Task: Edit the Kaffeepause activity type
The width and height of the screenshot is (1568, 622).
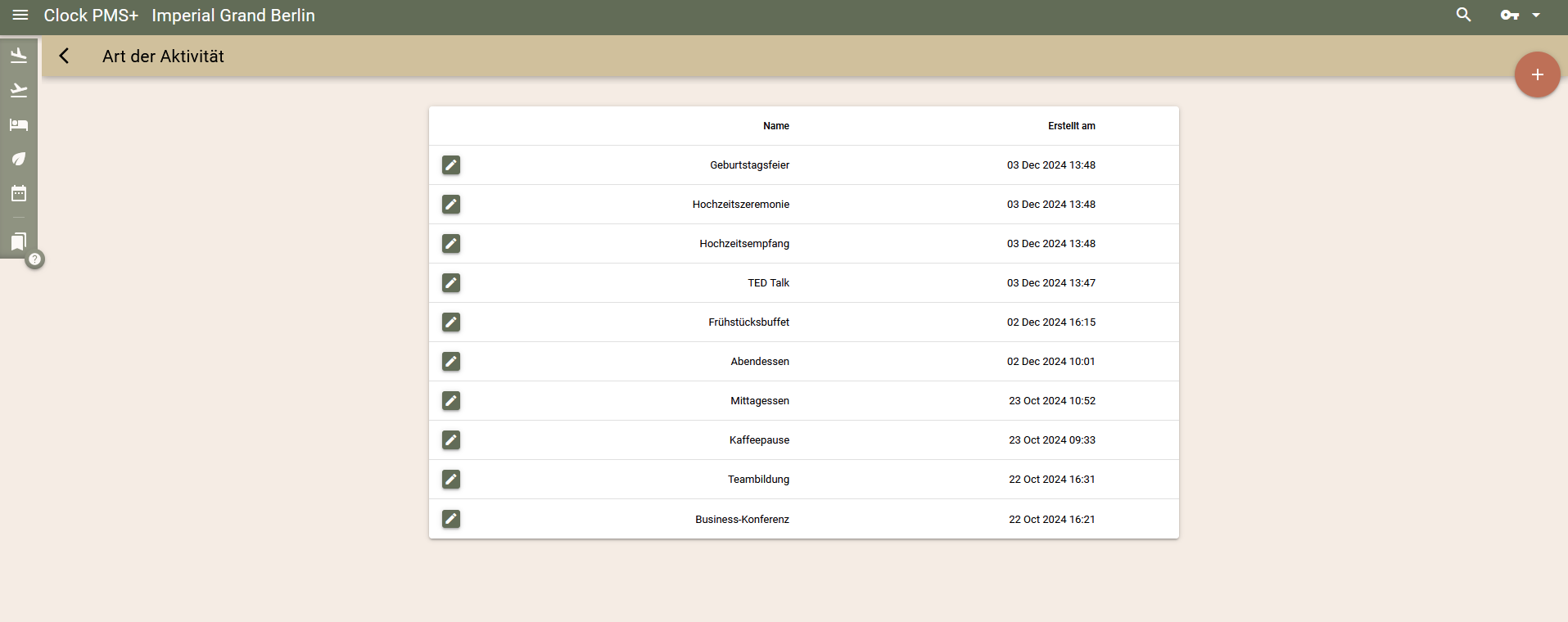Action: tap(451, 440)
